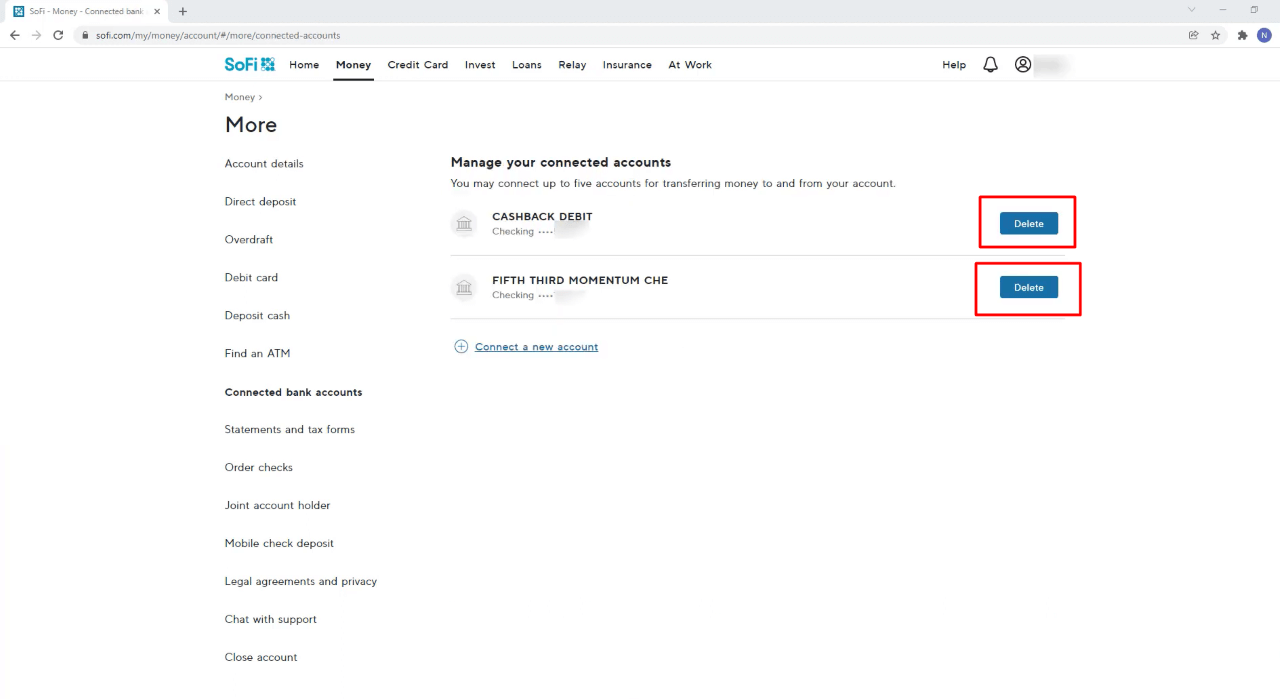Close the SoFi browser tab

click(157, 11)
